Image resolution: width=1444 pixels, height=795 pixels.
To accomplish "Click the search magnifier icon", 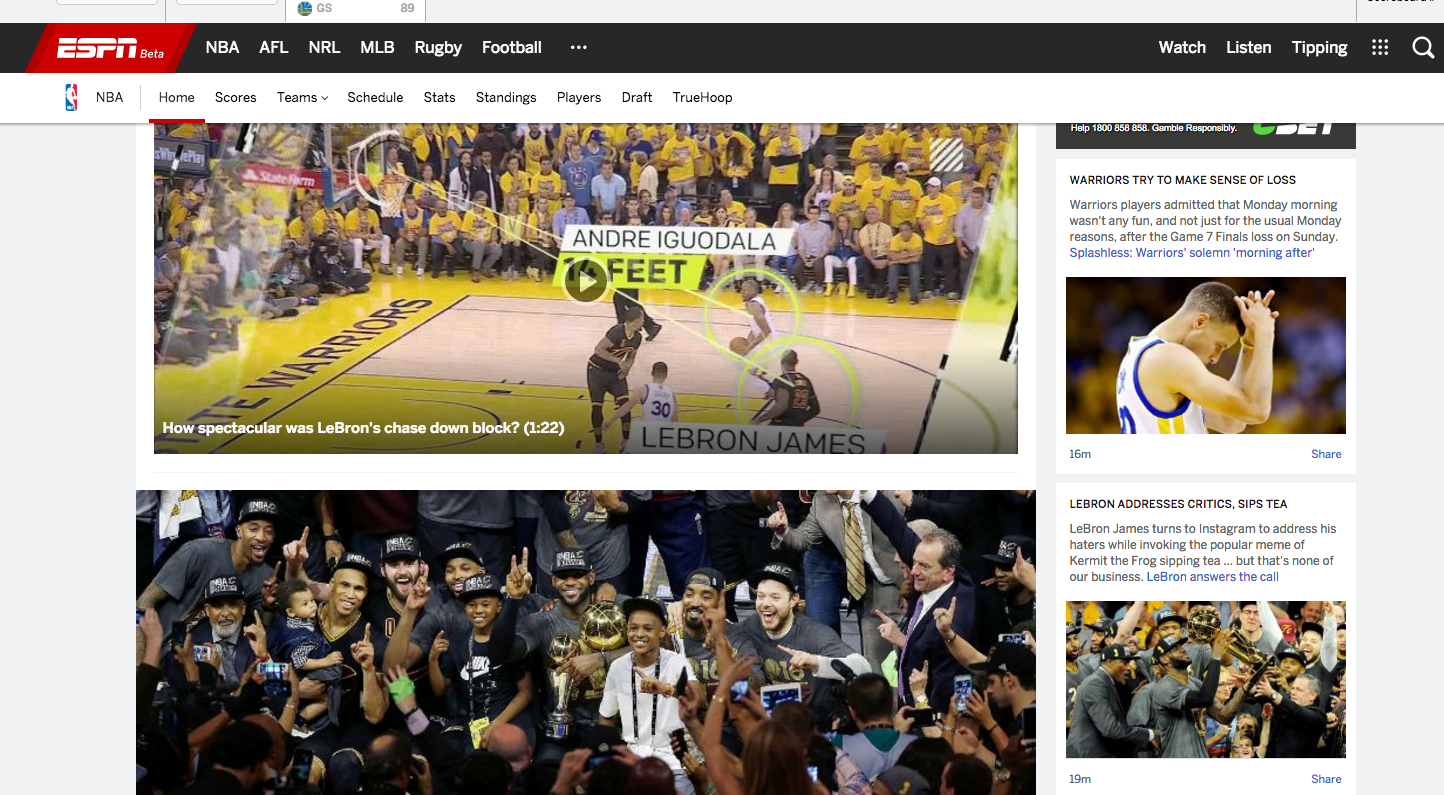I will click(x=1423, y=47).
